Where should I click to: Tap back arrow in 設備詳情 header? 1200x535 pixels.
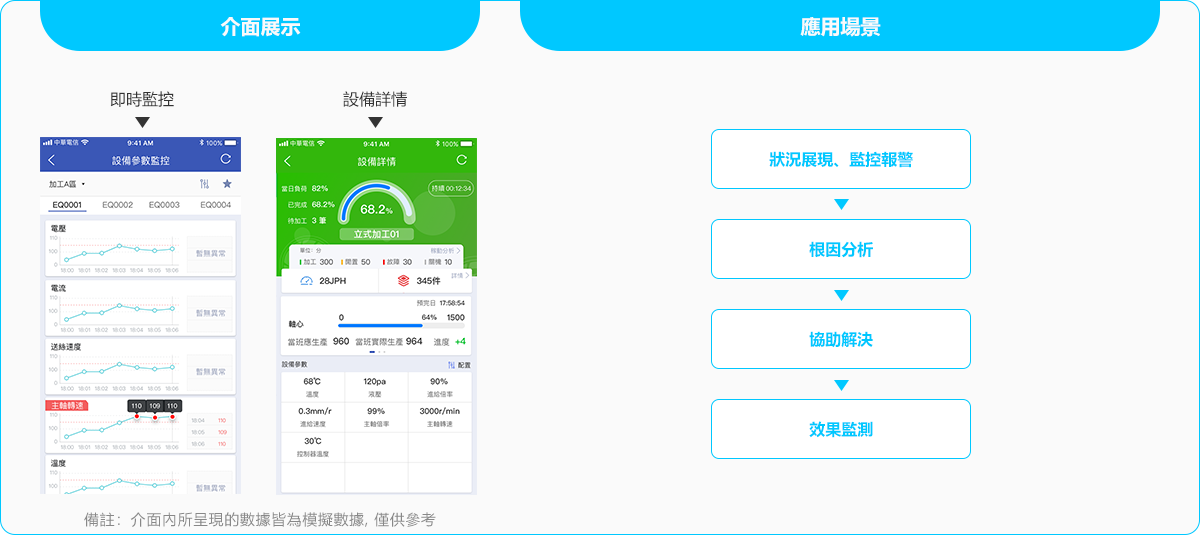(288, 161)
